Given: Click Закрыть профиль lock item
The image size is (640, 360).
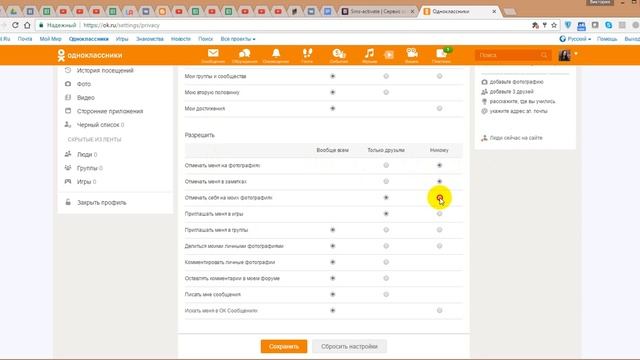Looking at the screenshot, I should click(102, 202).
